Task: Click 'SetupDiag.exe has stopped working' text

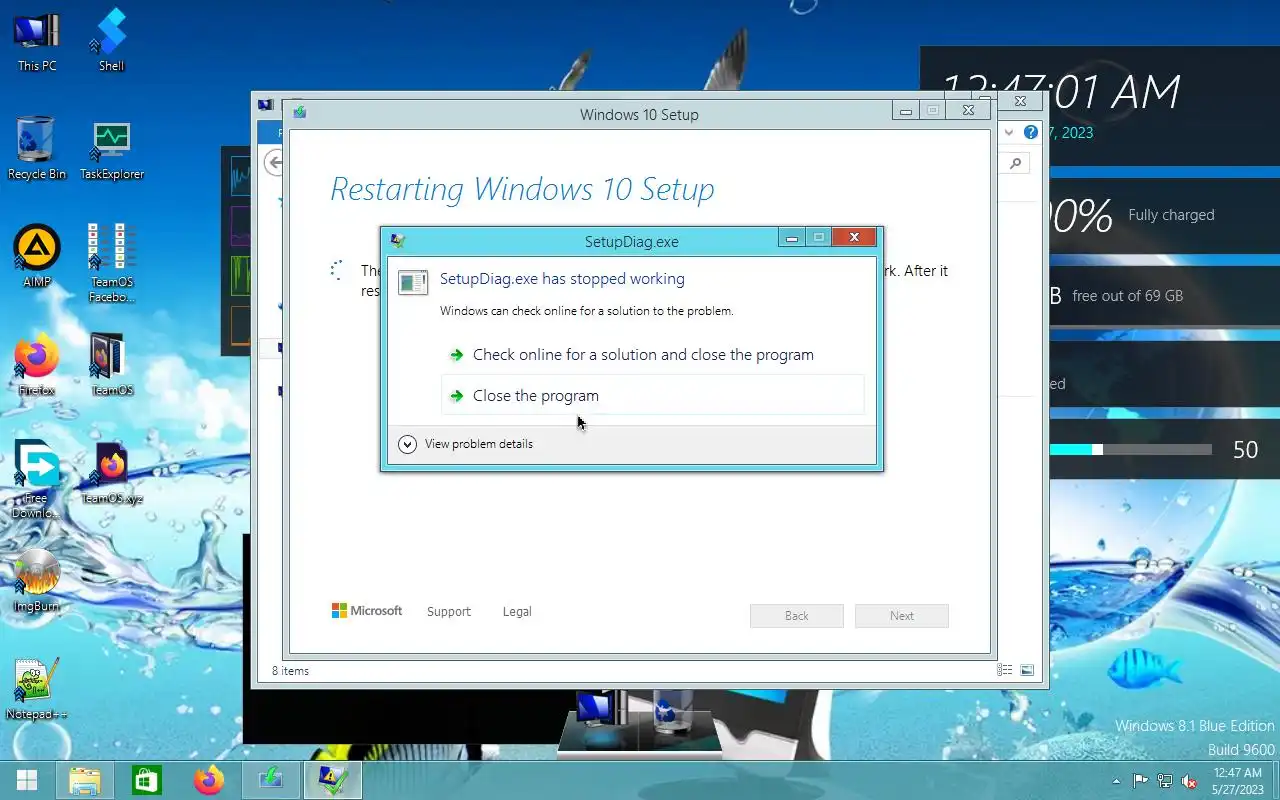Action: tap(562, 279)
